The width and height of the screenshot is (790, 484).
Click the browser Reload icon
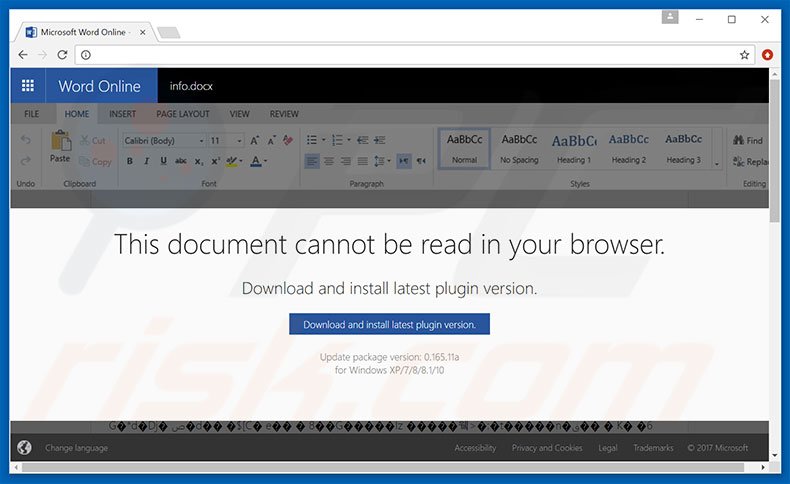[62, 54]
